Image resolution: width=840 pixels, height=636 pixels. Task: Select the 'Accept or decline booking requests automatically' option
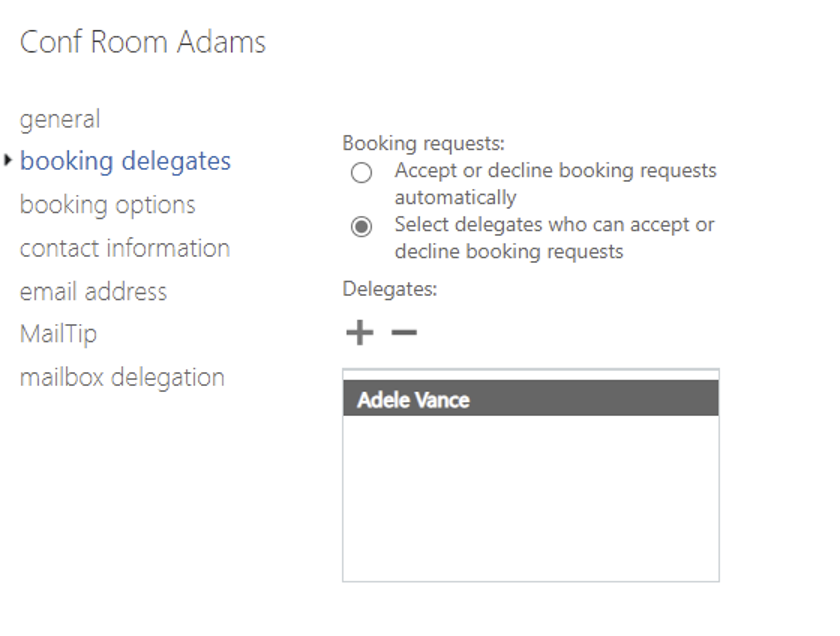360,173
